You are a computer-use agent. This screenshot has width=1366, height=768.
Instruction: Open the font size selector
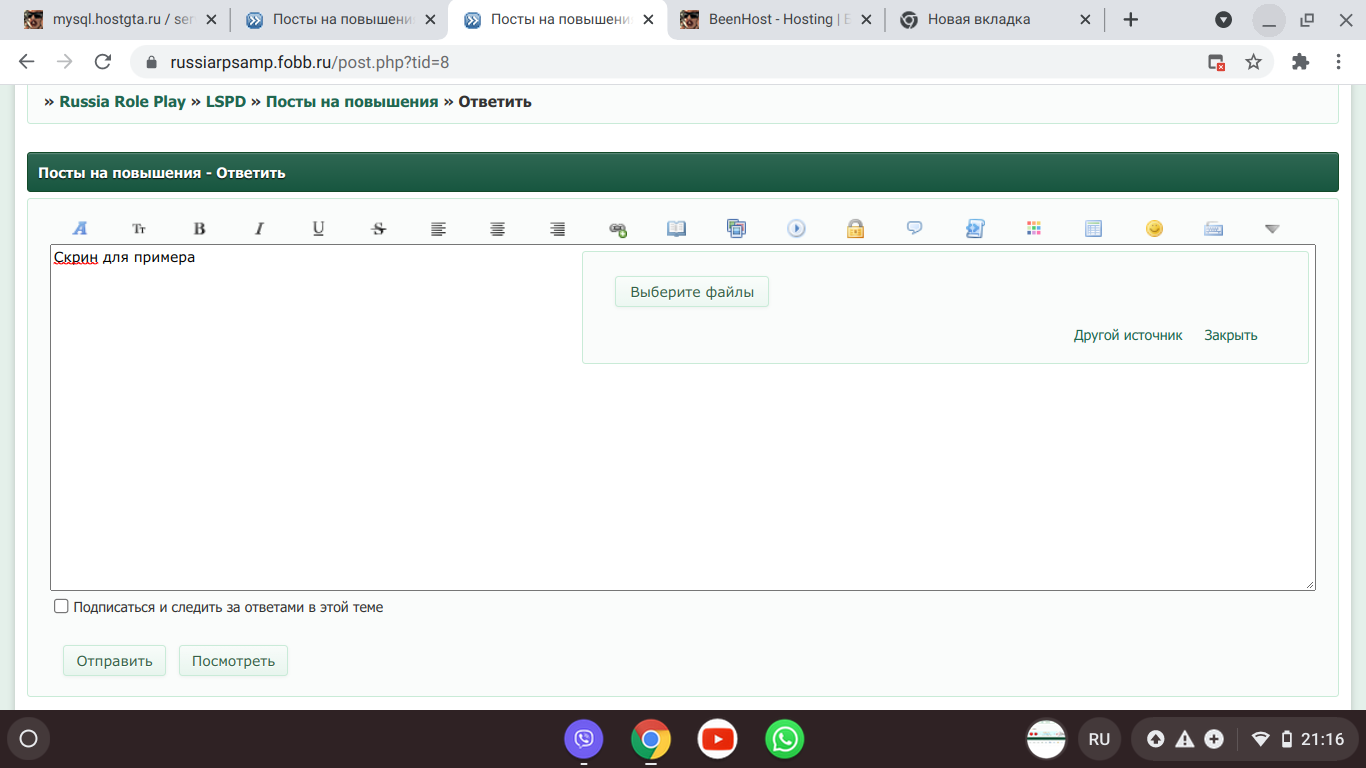[x=139, y=229]
